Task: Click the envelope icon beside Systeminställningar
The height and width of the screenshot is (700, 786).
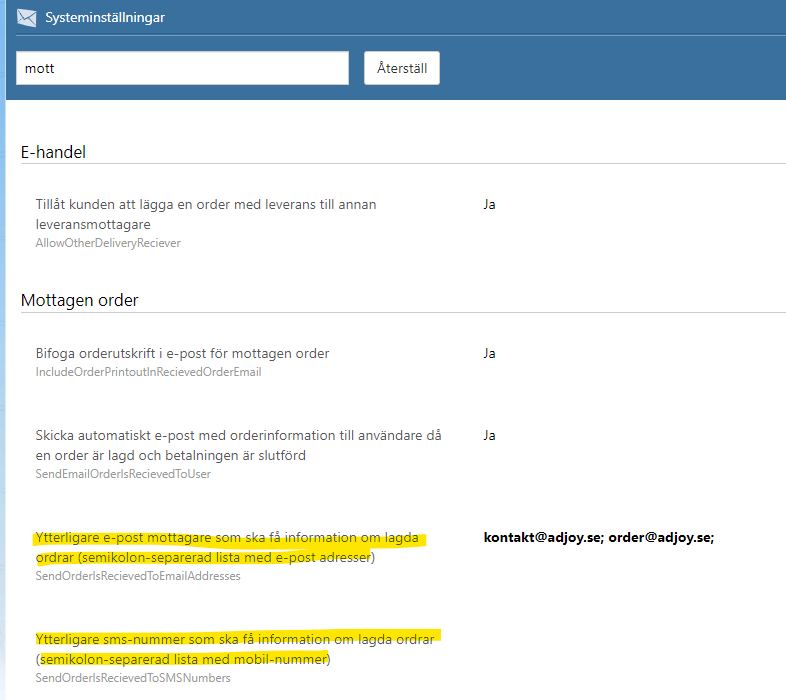Action: click(x=27, y=18)
